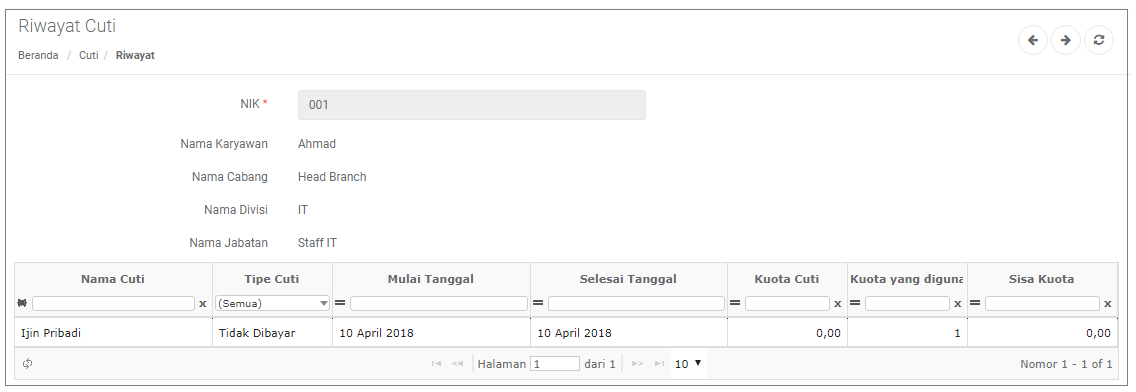Click the Halaman page number field
Image resolution: width=1136 pixels, height=392 pixels.
point(555,364)
